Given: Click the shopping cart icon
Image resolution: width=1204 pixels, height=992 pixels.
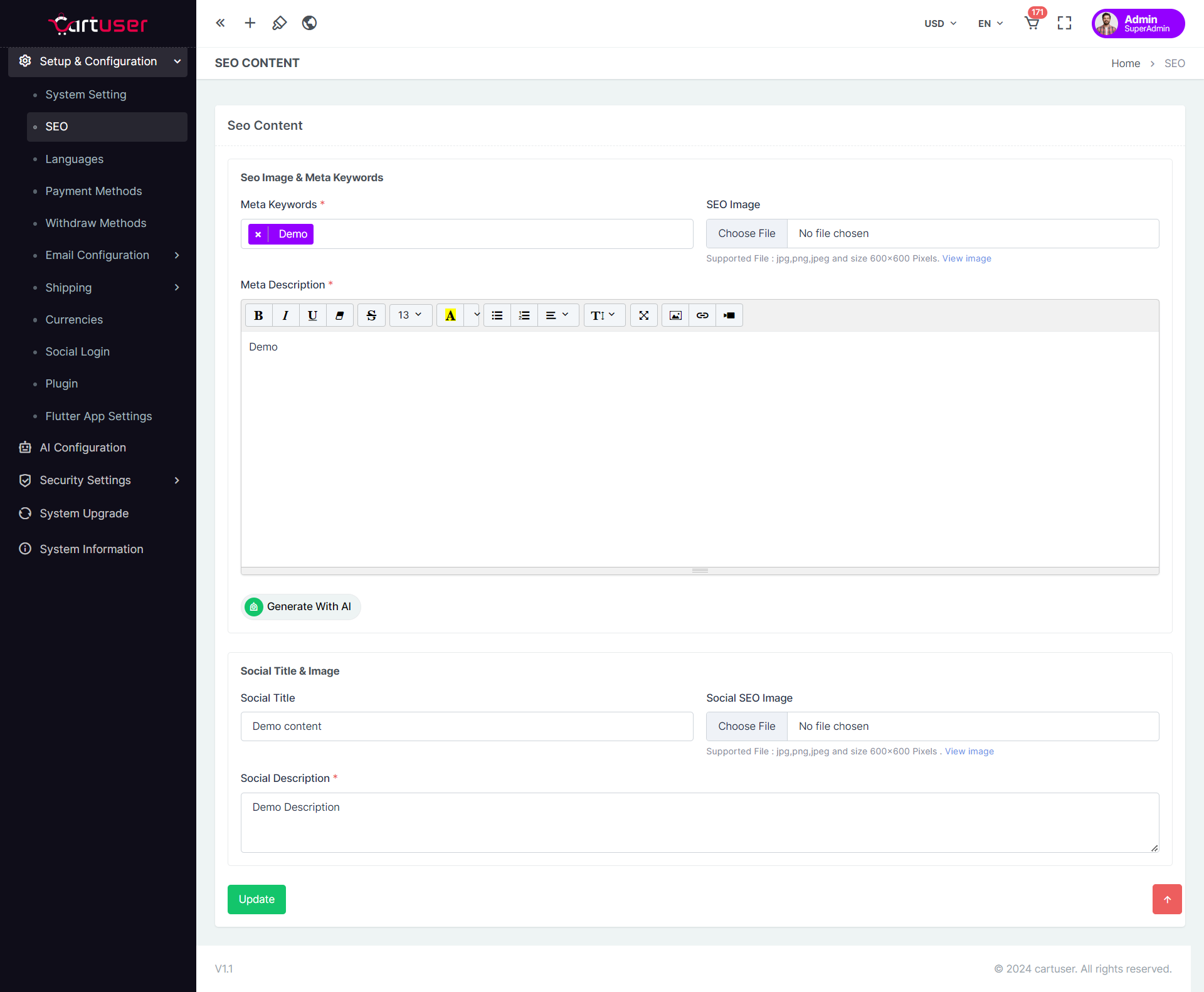Looking at the screenshot, I should 1032,23.
